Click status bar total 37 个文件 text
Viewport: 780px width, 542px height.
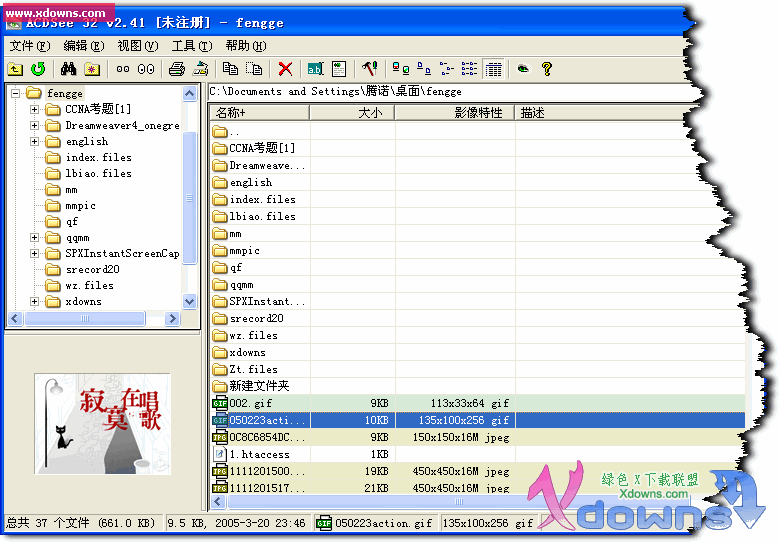pos(81,523)
